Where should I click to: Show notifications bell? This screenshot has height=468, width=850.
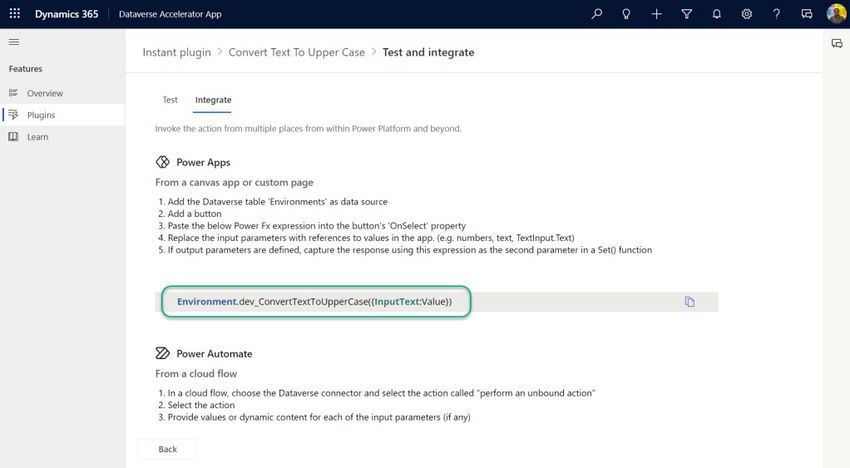click(x=716, y=14)
